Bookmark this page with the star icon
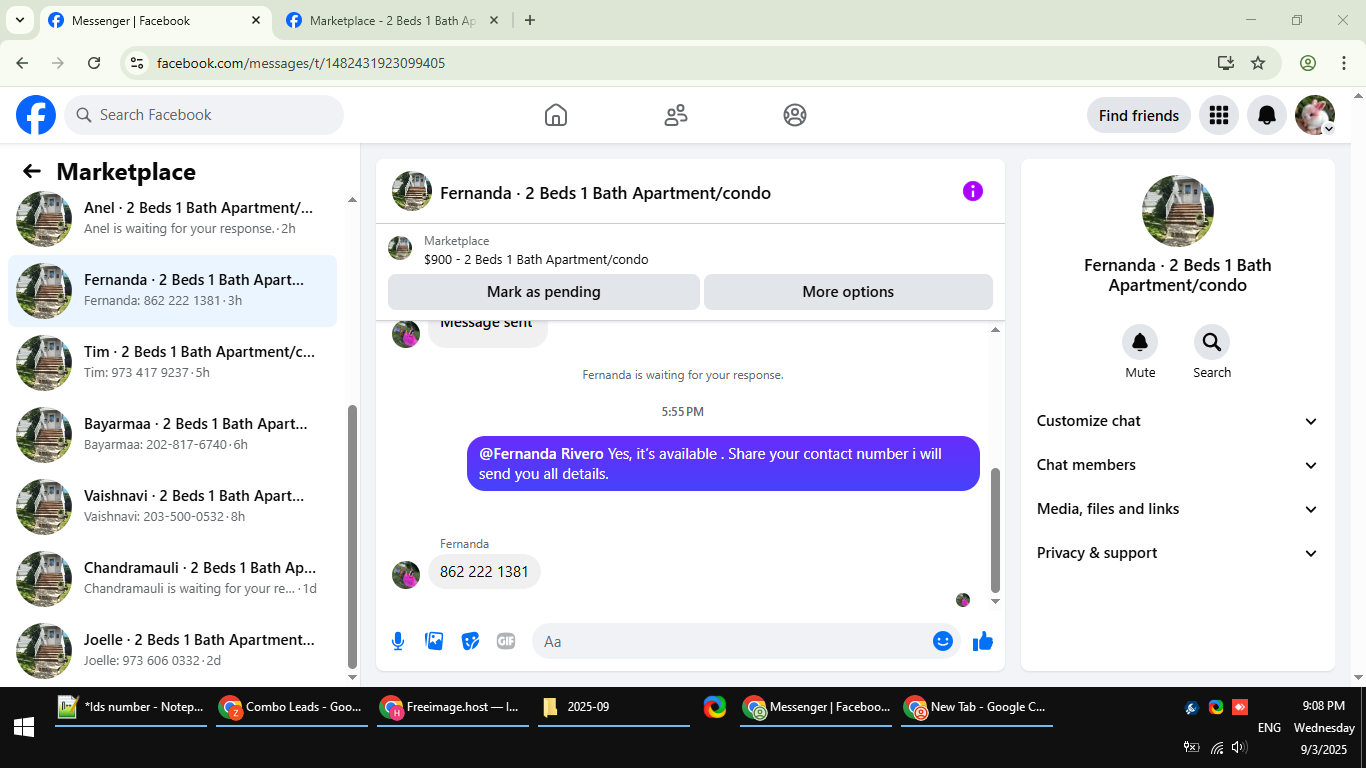1366x768 pixels. pyautogui.click(x=1258, y=63)
